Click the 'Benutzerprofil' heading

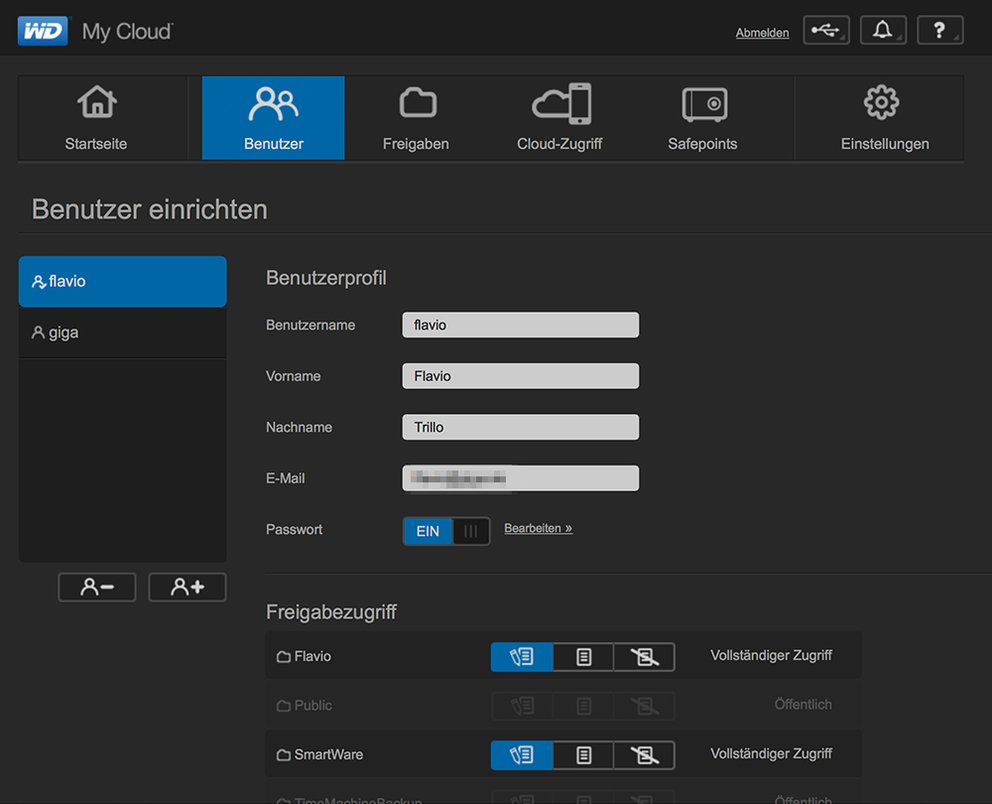pos(326,278)
